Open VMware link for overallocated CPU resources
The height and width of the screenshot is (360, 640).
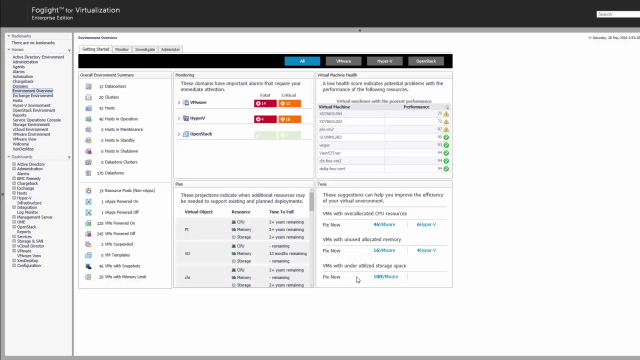click(x=384, y=224)
